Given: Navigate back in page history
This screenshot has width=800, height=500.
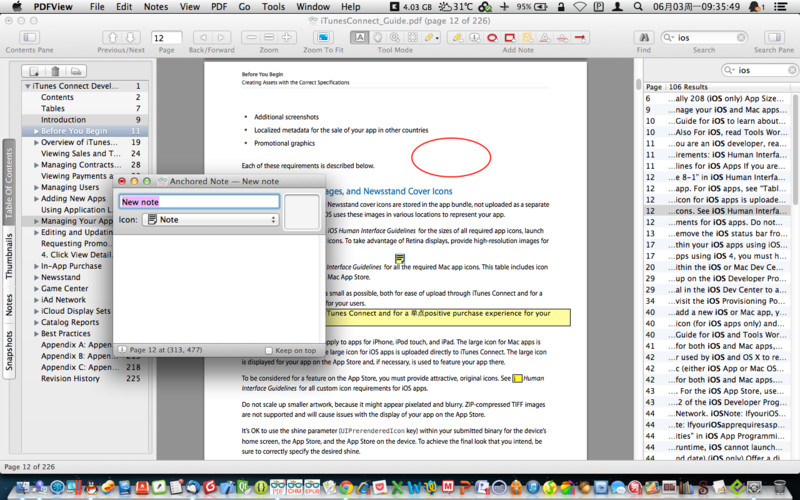Looking at the screenshot, I should point(203,38).
